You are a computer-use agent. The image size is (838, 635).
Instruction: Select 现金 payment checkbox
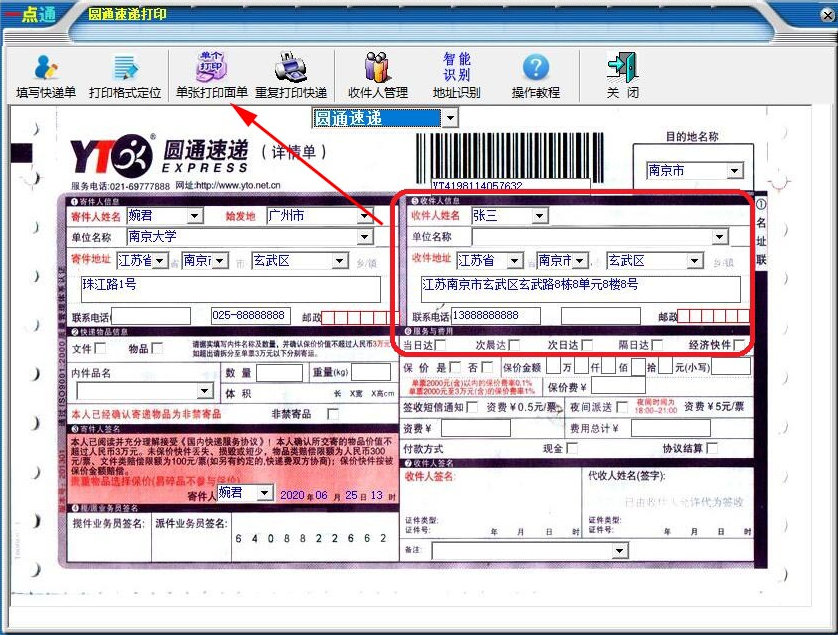(x=572, y=448)
